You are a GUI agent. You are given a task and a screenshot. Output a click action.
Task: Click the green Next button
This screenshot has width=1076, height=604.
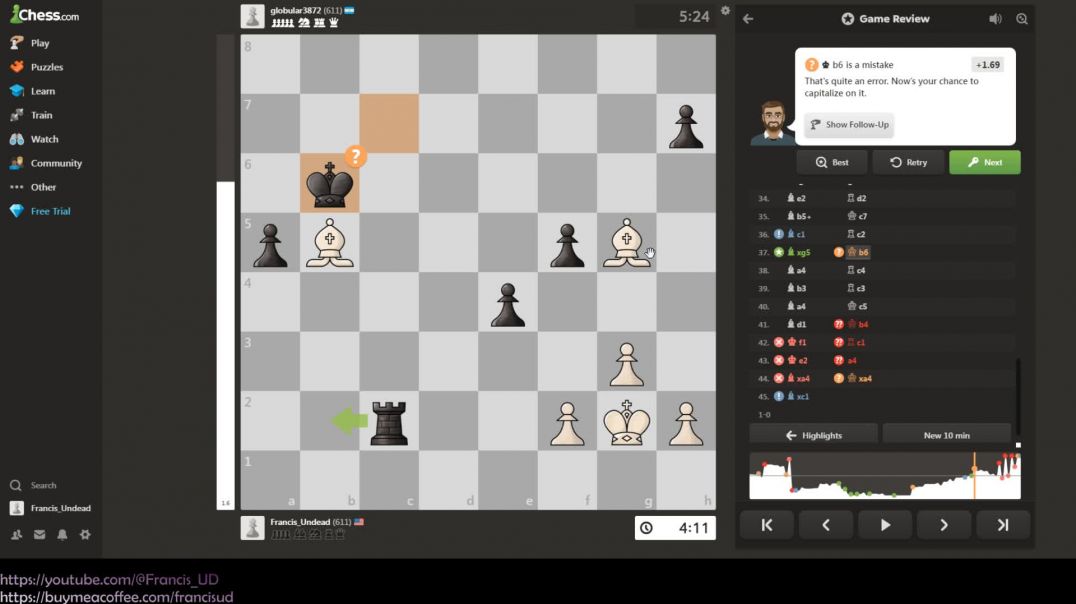tap(985, 163)
